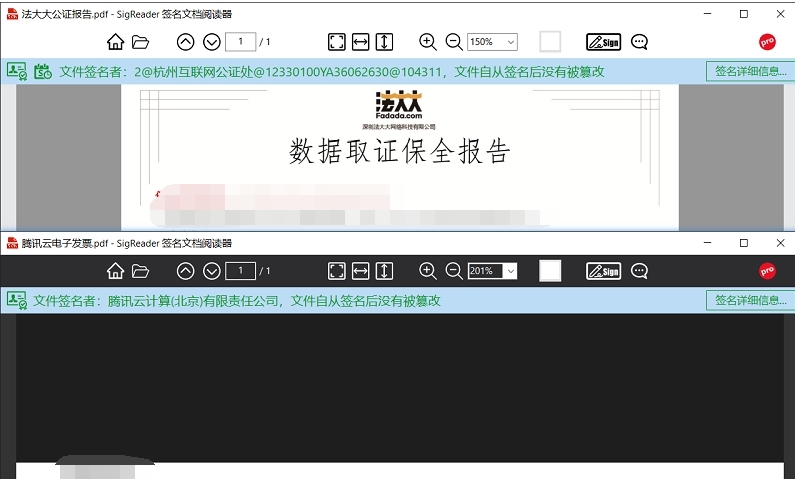Click Sign button in 法大大公证报告 window

point(603,42)
